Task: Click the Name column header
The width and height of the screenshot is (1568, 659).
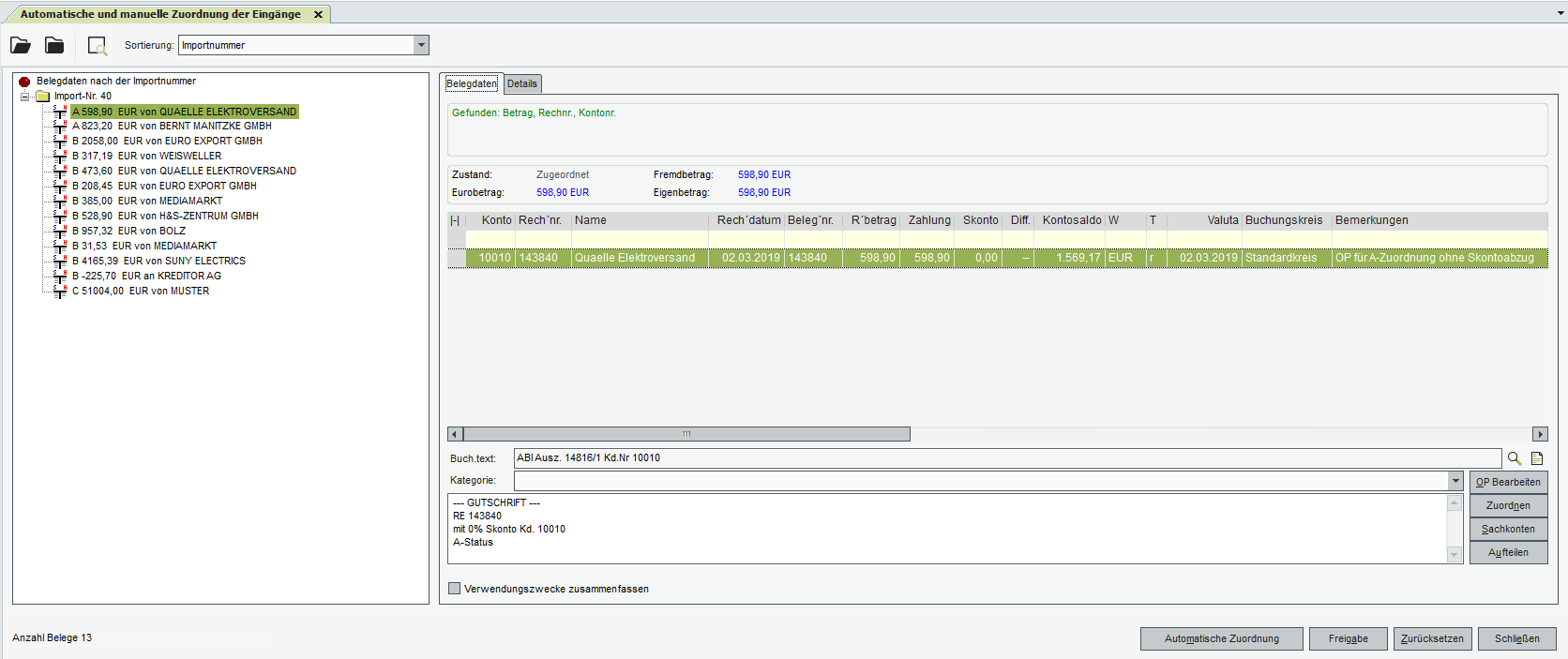Action: tap(640, 220)
